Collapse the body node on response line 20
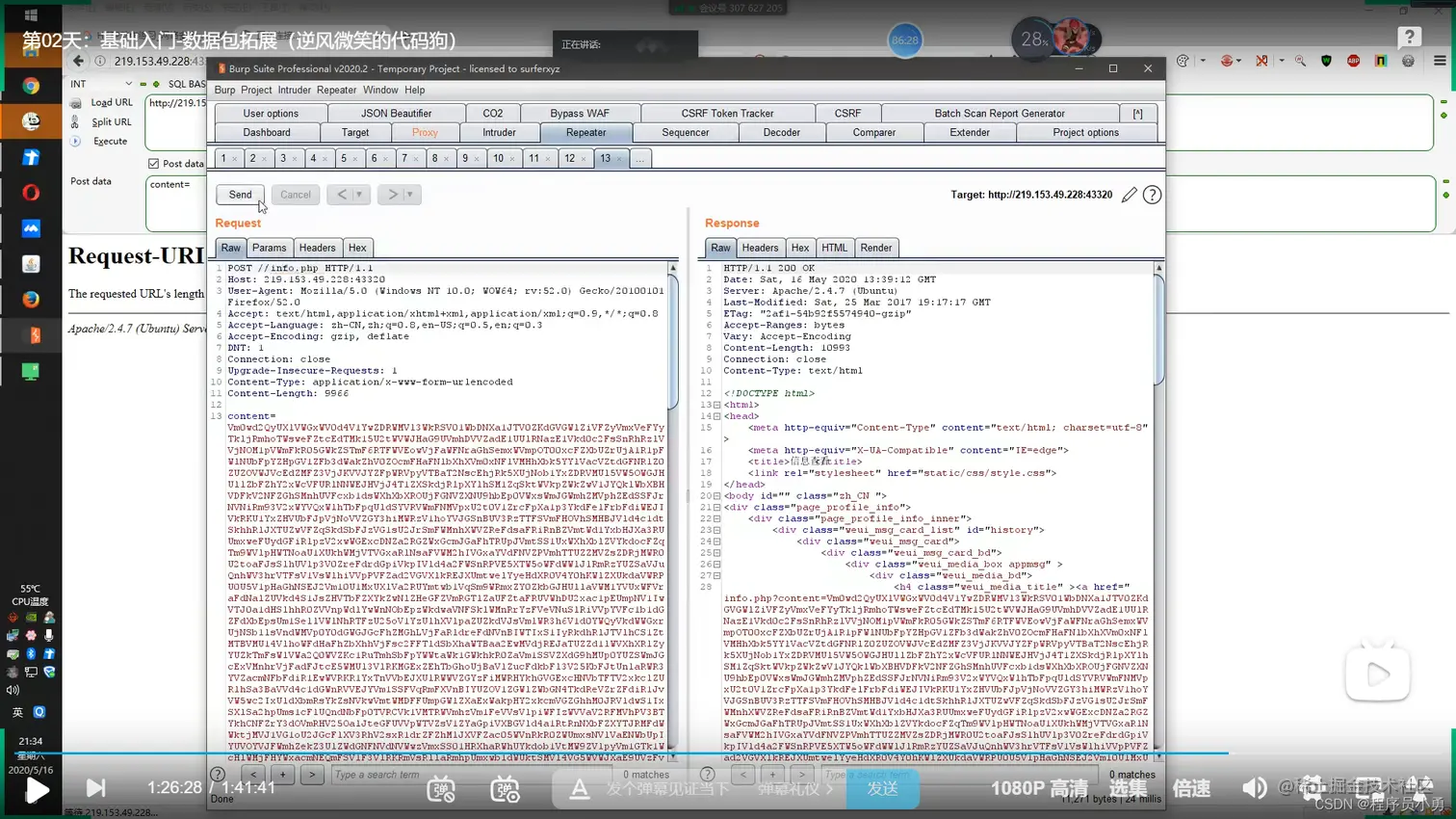The image size is (1456, 819). tap(716, 496)
